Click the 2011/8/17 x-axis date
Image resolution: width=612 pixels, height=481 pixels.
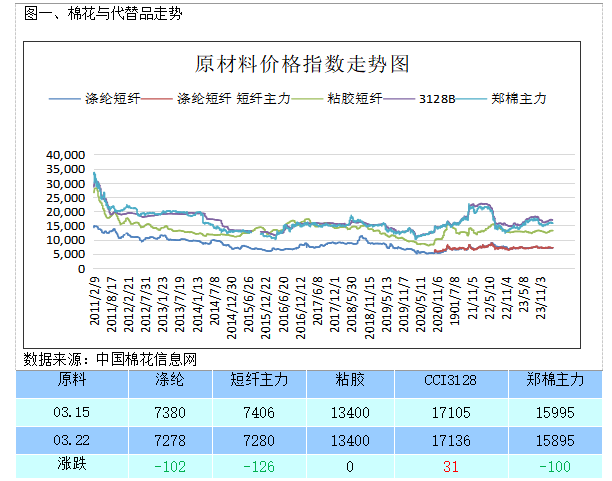point(112,305)
